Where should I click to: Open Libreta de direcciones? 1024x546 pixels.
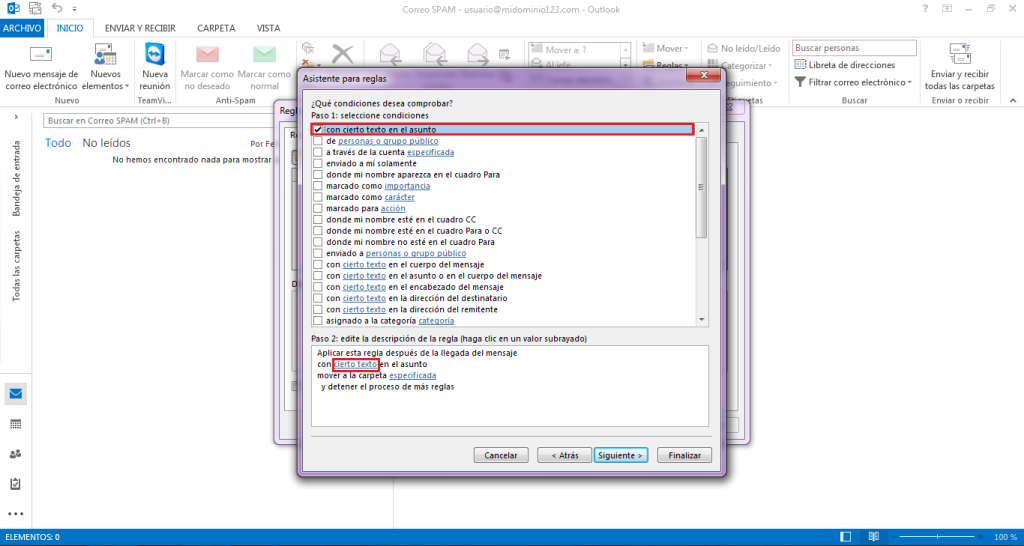coord(844,65)
